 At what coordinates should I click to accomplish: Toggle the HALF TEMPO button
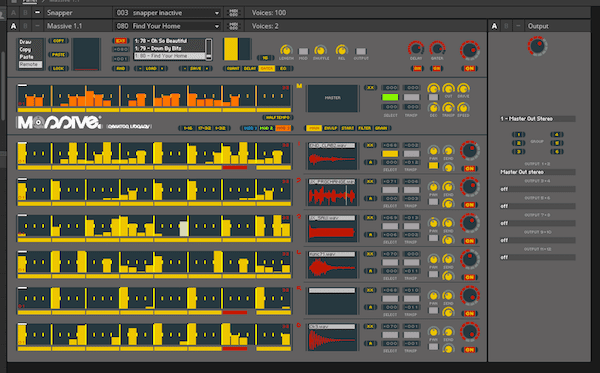click(x=278, y=117)
